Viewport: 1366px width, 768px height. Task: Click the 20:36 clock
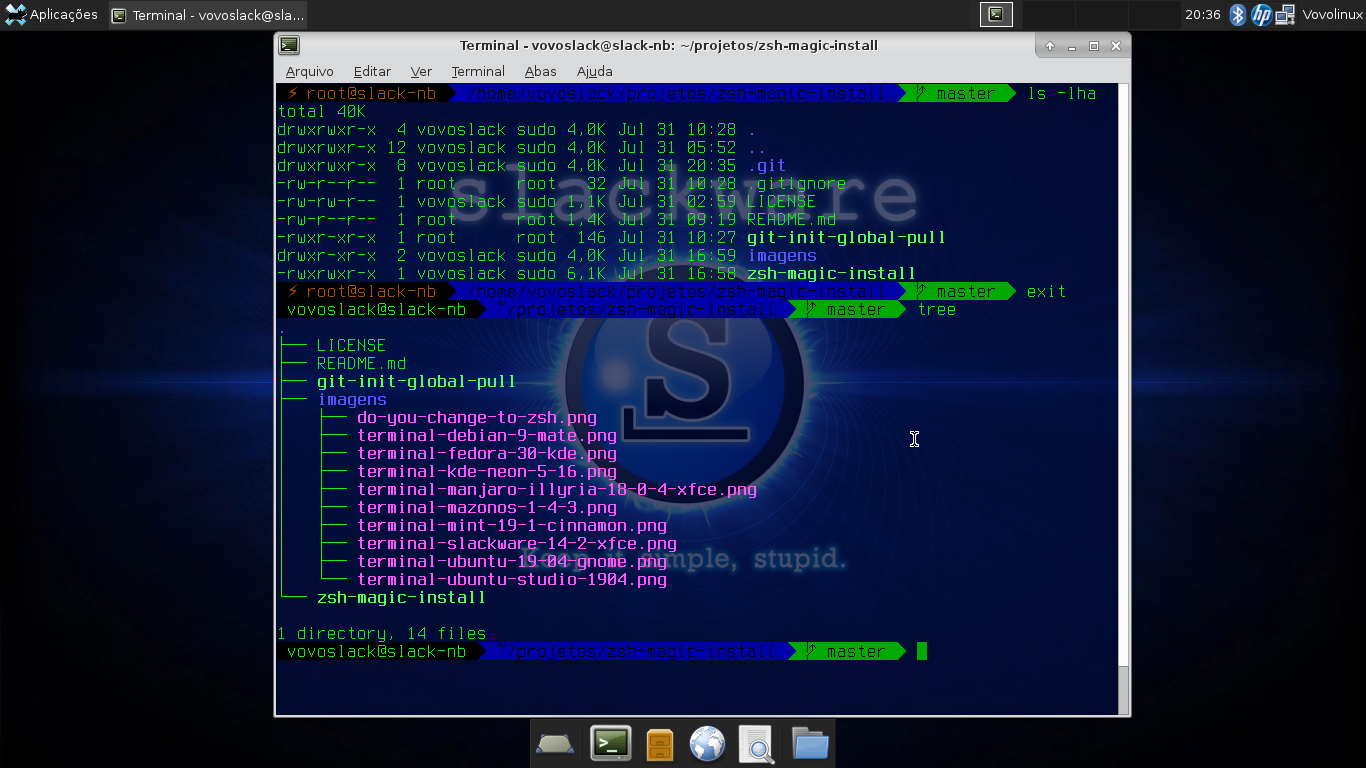tap(1203, 14)
